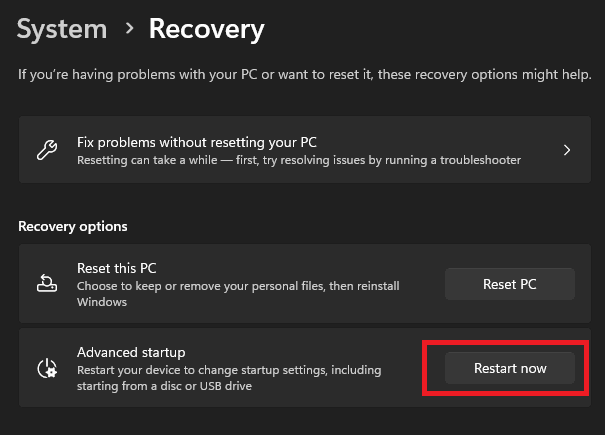Click the wrench troubleshoot icon
This screenshot has width=605, height=435.
(46, 151)
